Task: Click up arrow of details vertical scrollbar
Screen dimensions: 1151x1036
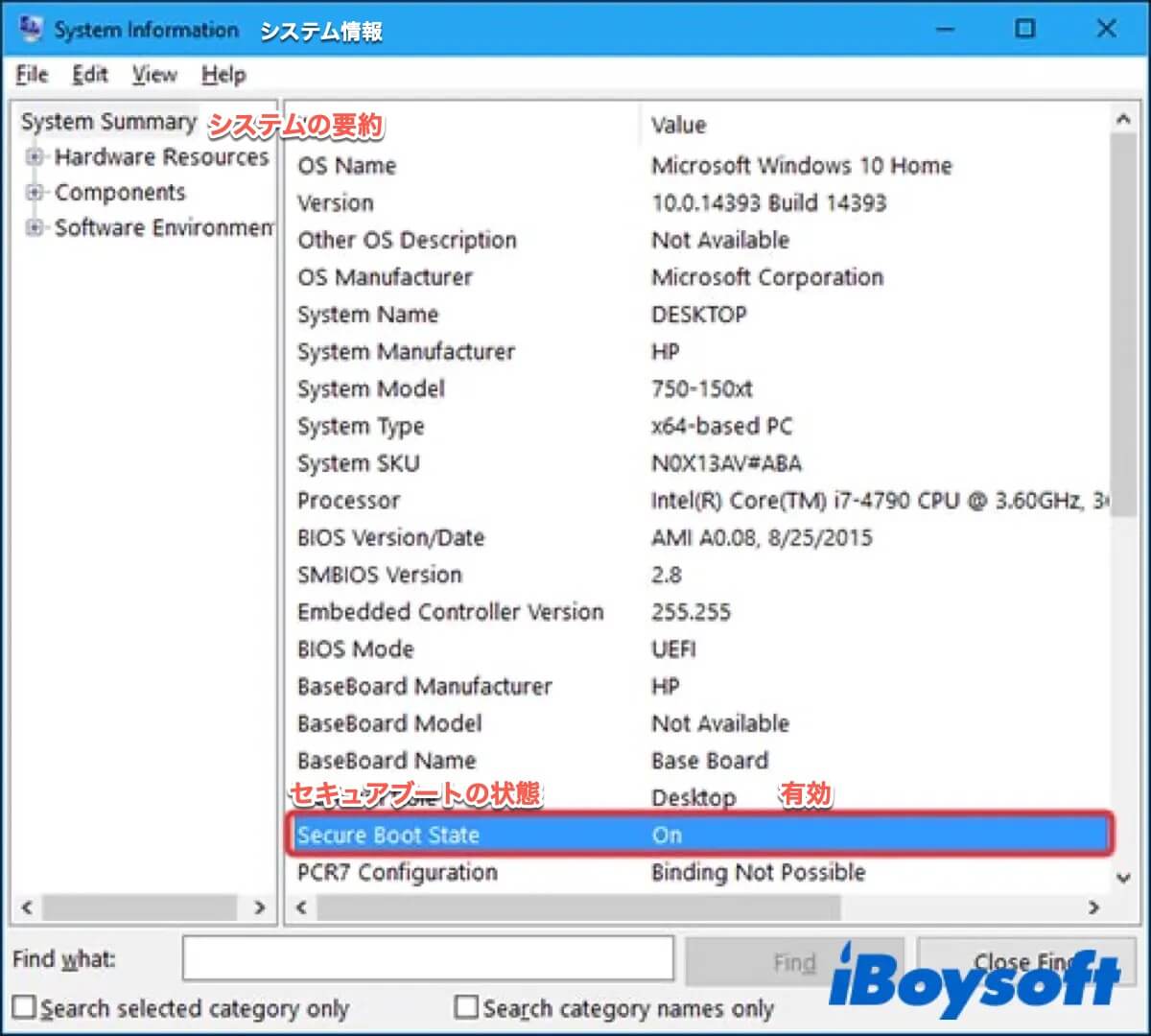Action: (1123, 119)
